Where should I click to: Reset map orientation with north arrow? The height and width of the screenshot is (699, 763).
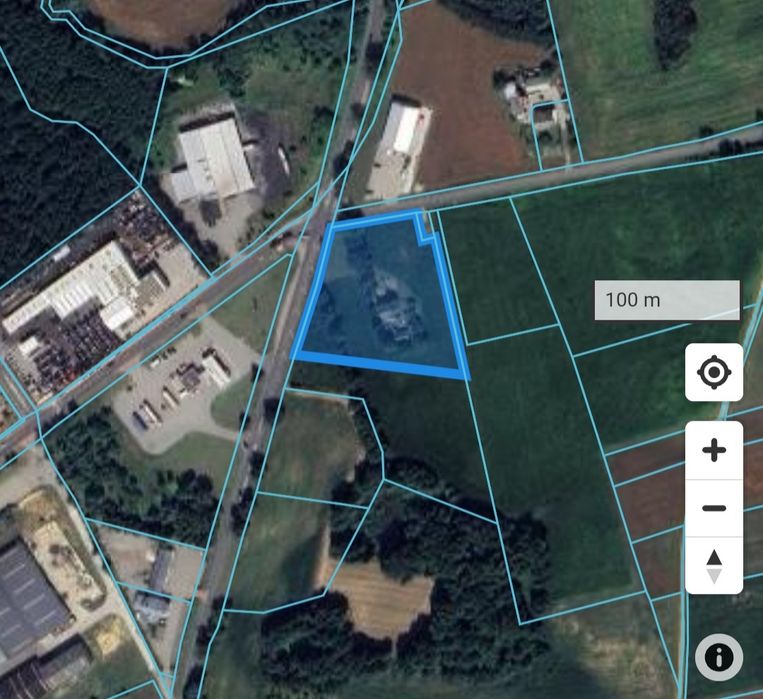pyautogui.click(x=714, y=566)
